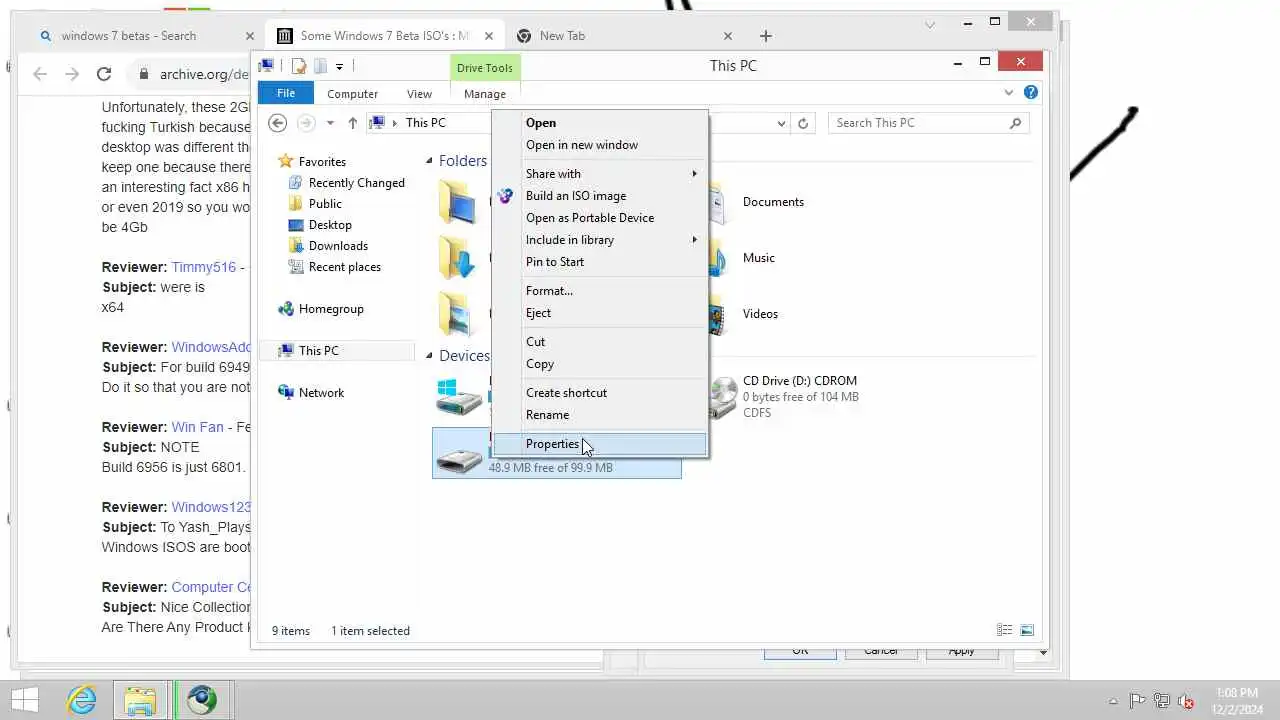Expand the Explorer ribbon chevron
The width and height of the screenshot is (1280, 720).
(1008, 92)
